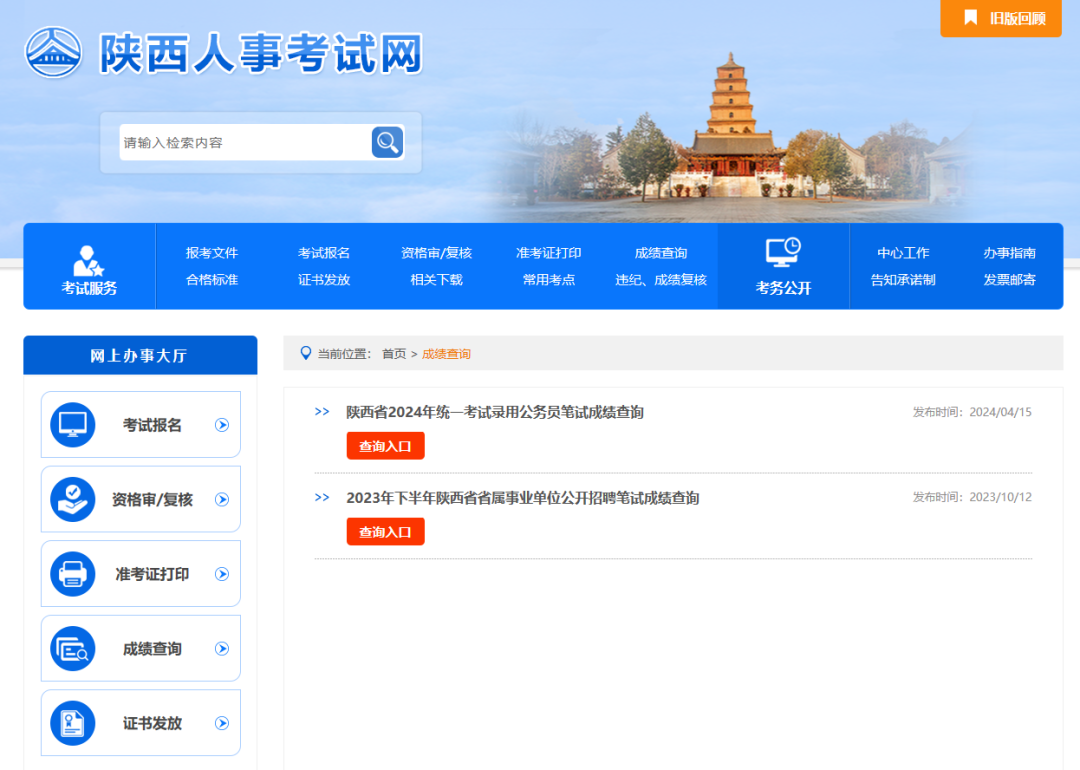Click the 考试报名 monitor icon in sidebar

tap(73, 425)
